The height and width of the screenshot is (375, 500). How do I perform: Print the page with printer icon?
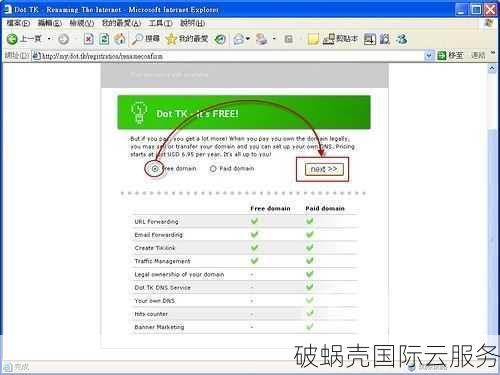(262, 39)
